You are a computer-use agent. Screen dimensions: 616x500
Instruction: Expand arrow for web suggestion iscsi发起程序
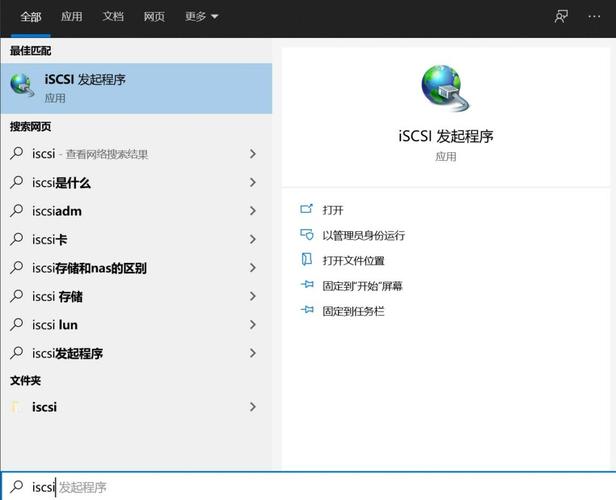tap(253, 353)
